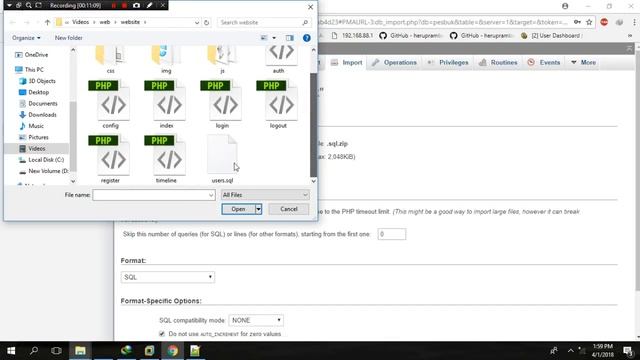
Task: Click the New folder button
Action: coord(69,38)
